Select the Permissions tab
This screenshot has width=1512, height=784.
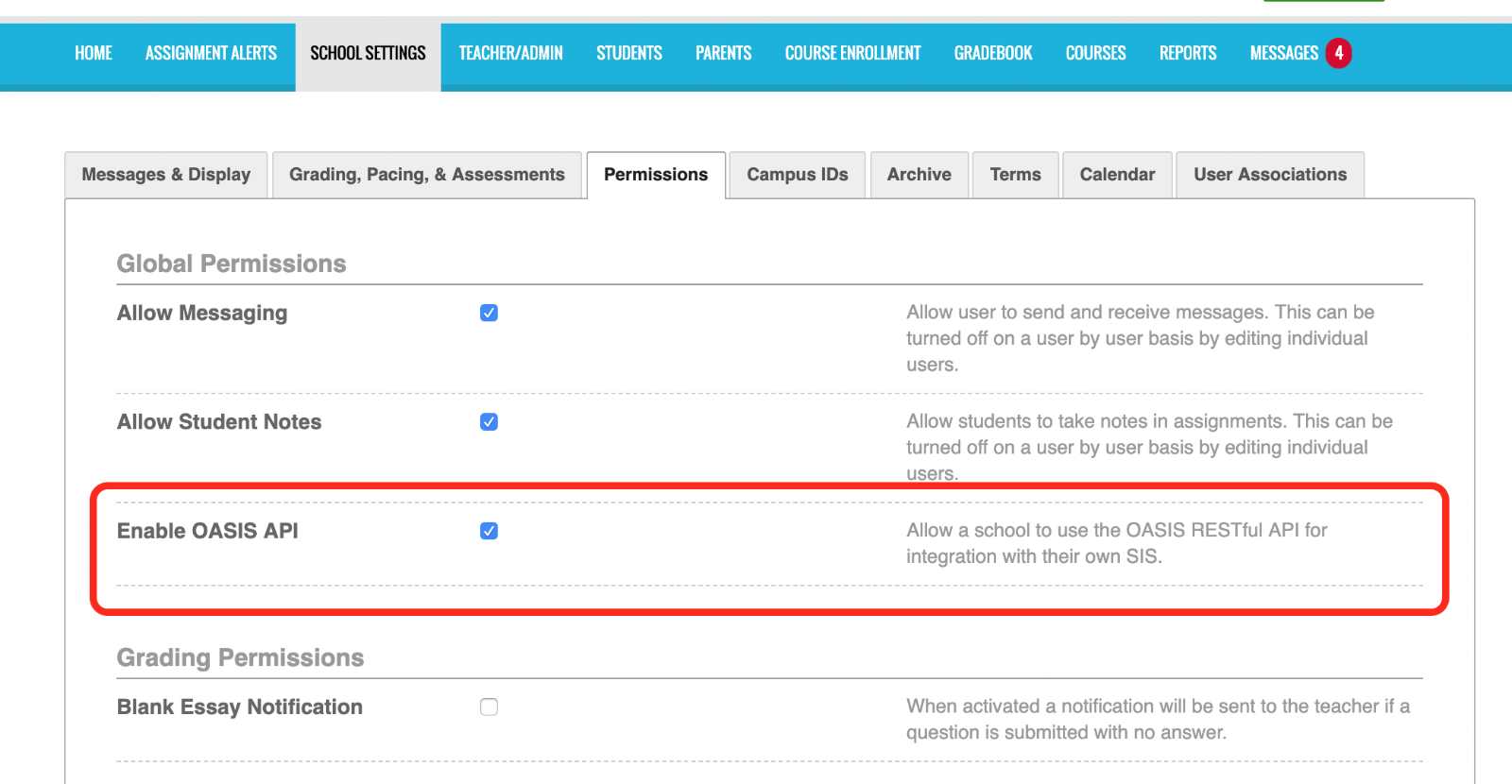656,175
